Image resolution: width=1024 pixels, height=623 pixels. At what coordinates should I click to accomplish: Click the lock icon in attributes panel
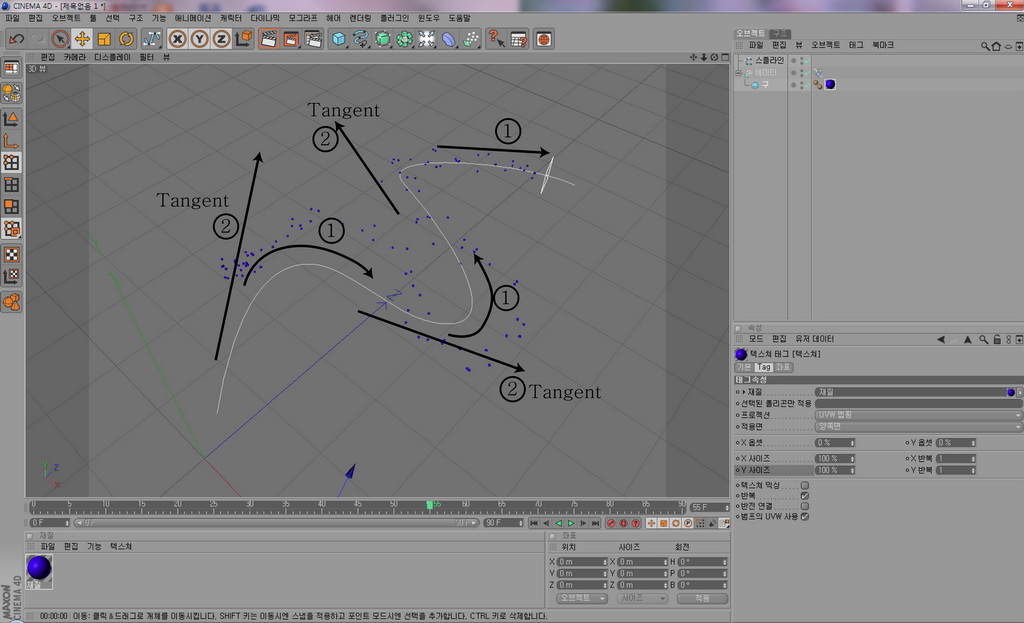pos(997,340)
